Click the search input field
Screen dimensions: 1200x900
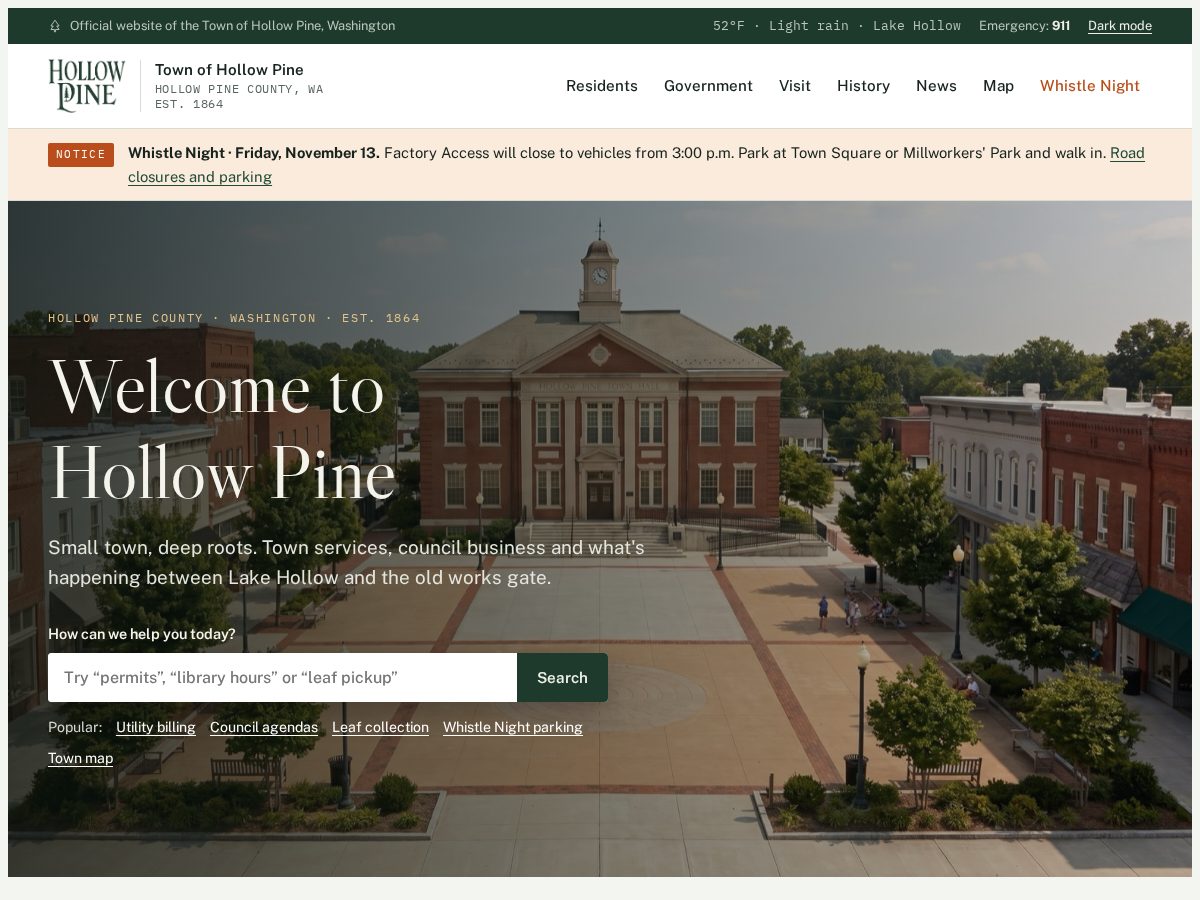click(282, 678)
